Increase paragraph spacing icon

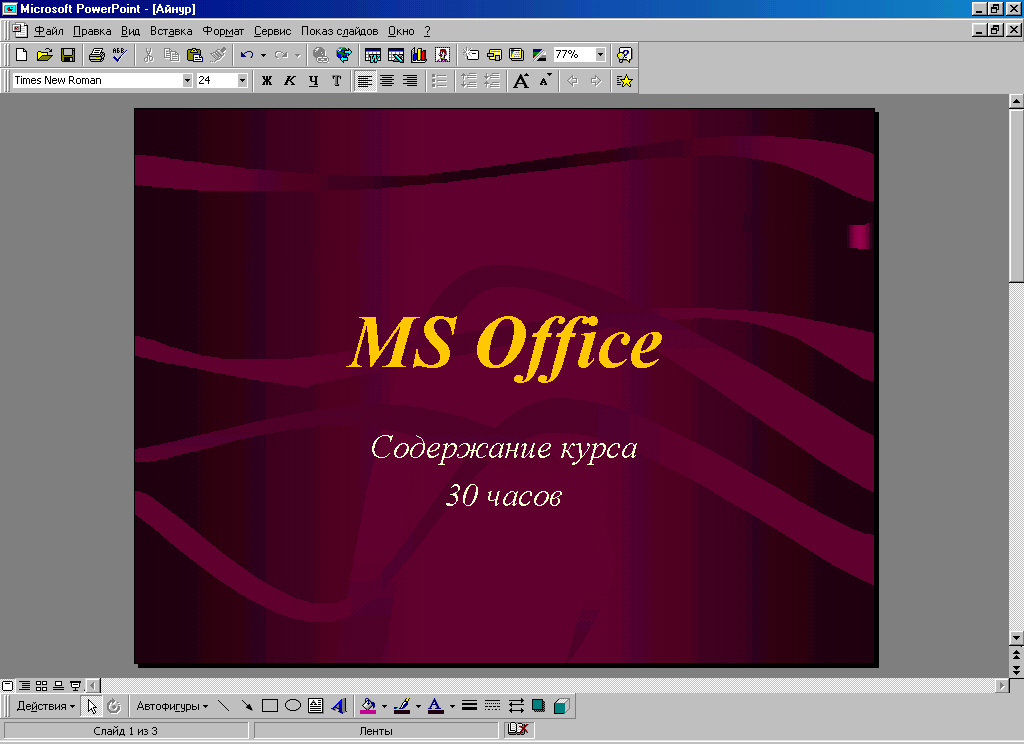pyautogui.click(x=469, y=80)
